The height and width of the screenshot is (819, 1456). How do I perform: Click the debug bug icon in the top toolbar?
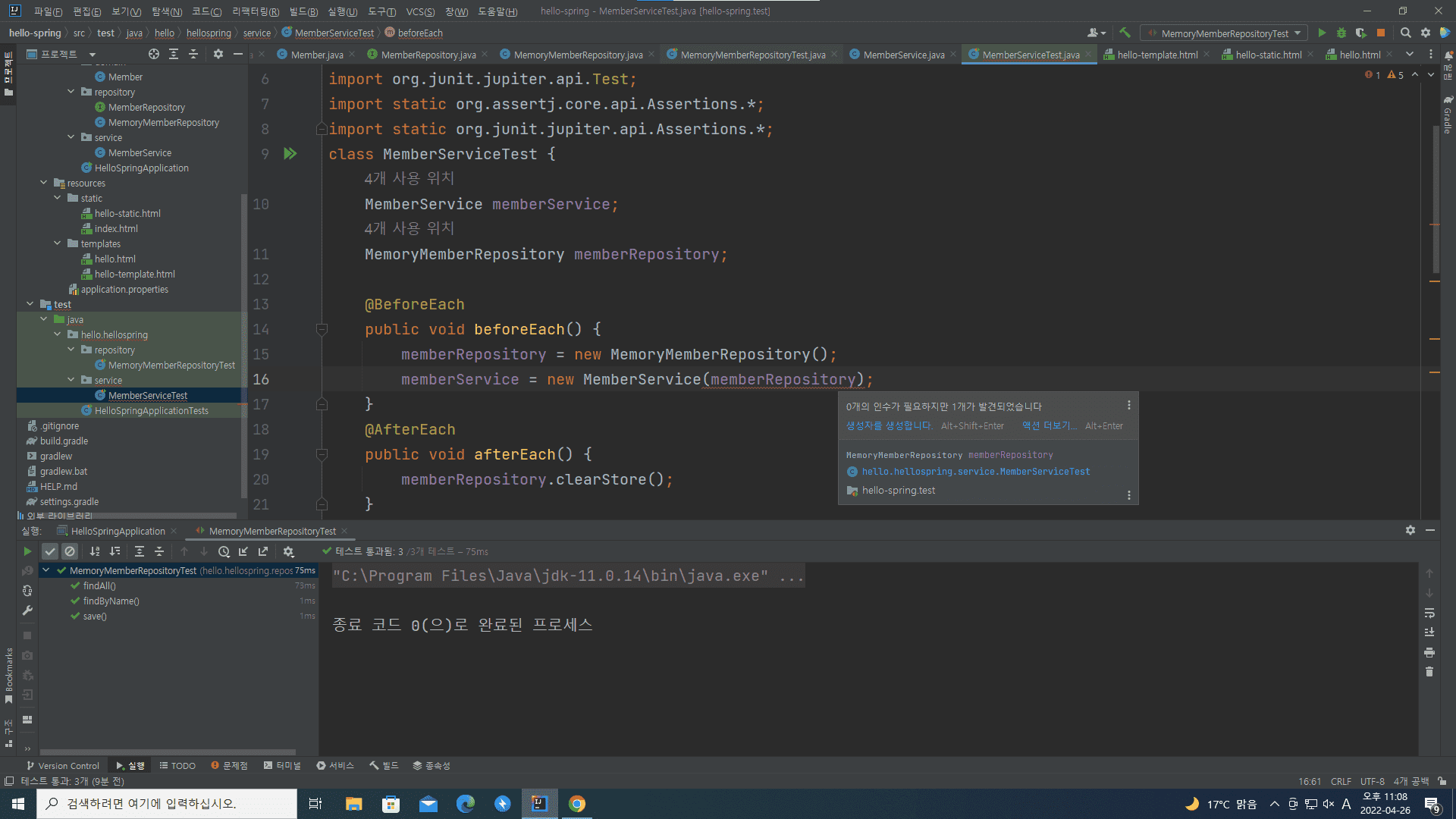click(1341, 33)
